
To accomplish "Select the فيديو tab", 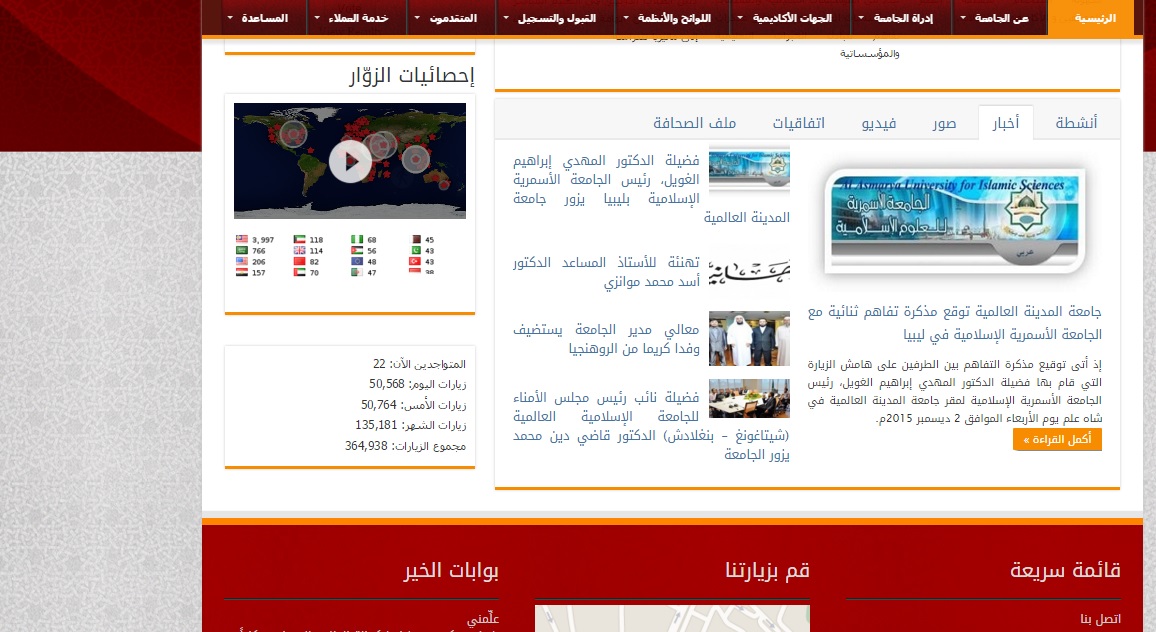I will [x=879, y=123].
